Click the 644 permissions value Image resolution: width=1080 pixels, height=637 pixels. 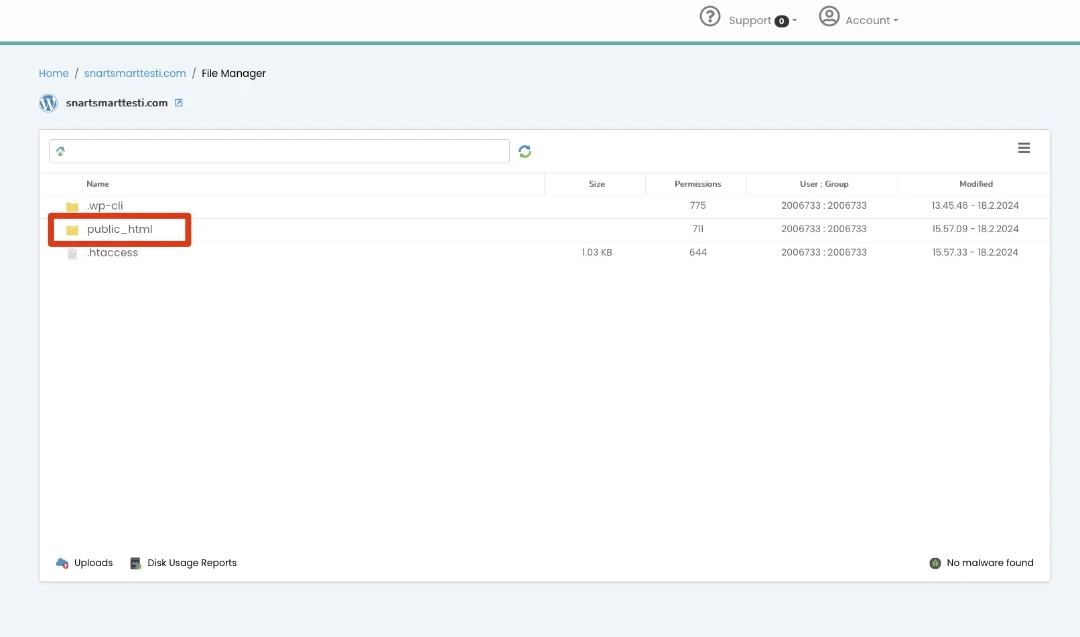point(698,252)
